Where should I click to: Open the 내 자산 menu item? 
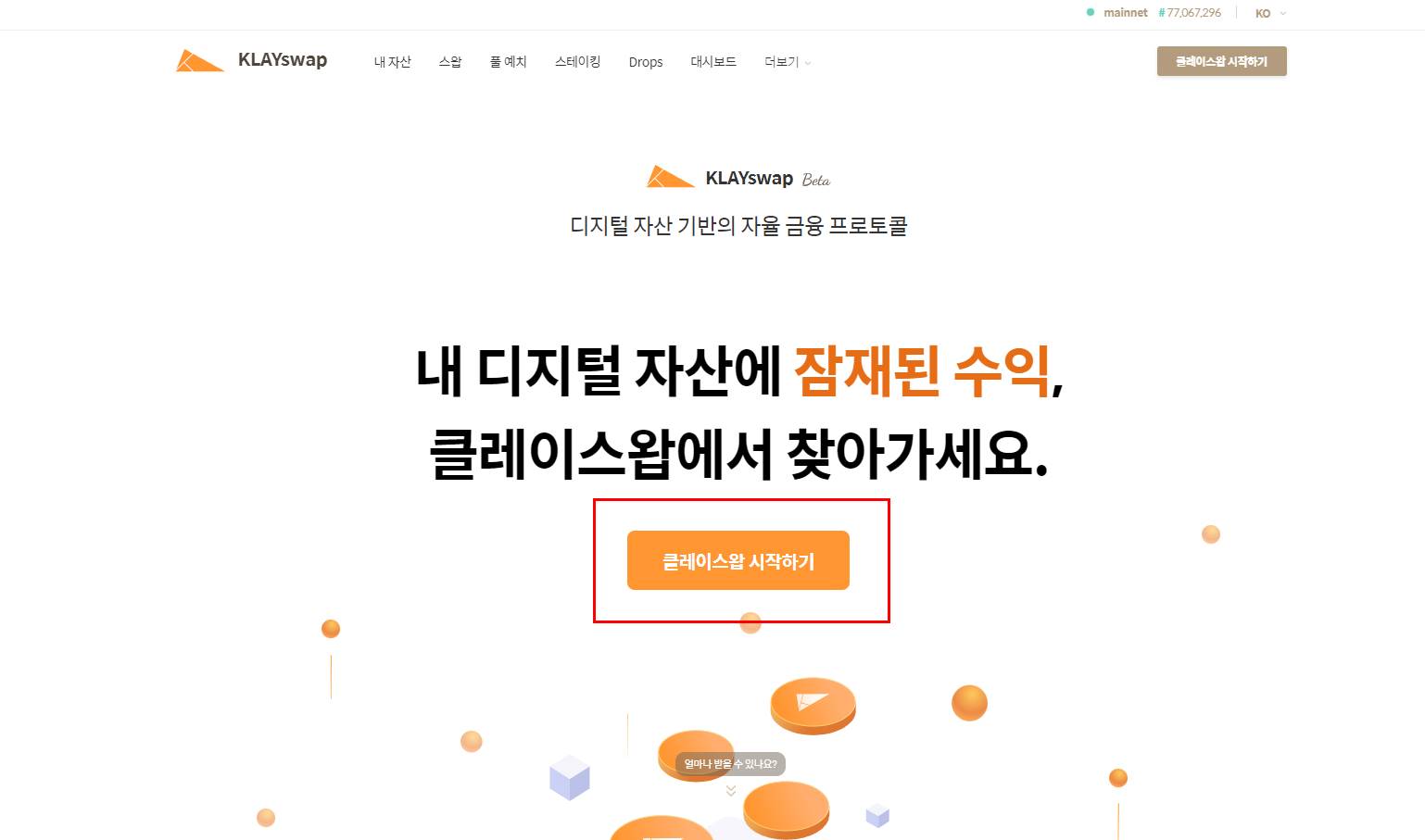pyautogui.click(x=392, y=62)
